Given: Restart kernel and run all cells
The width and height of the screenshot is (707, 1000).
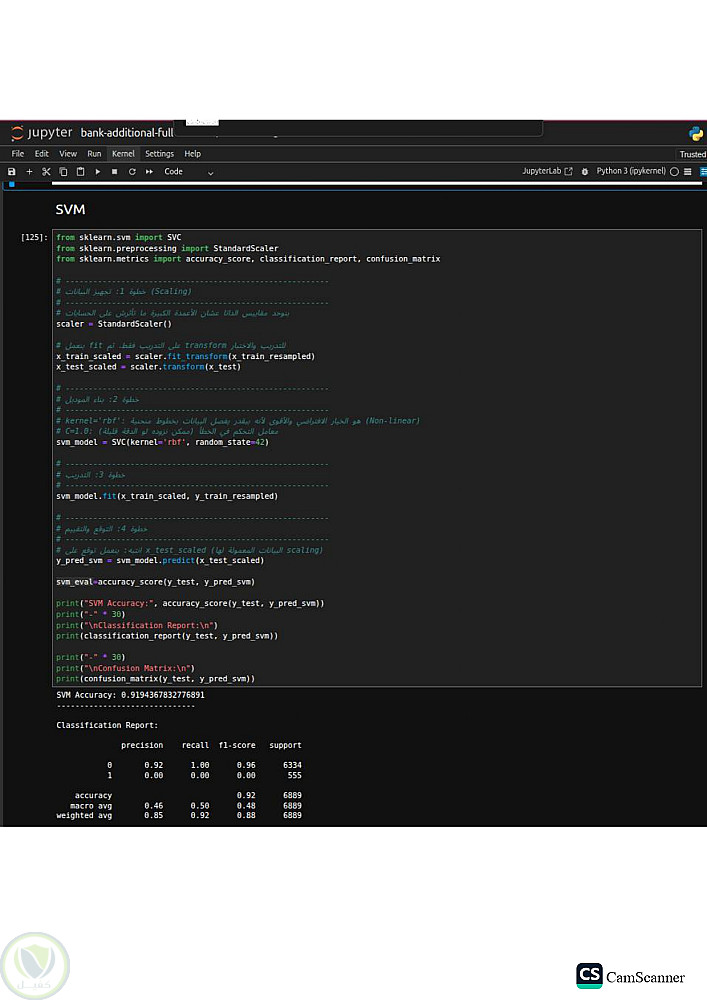Looking at the screenshot, I should point(149,172).
